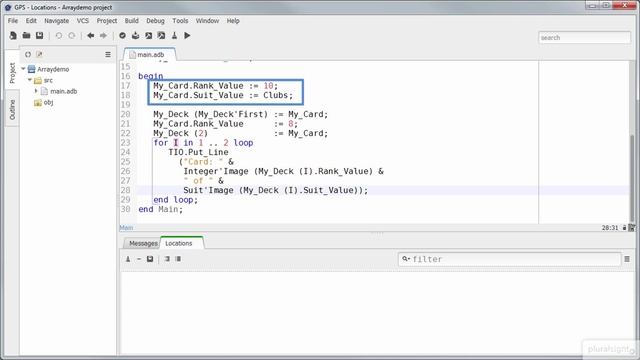The image size is (640, 360).
Task: Click the 'begin' keyword on line 16
Action: tap(151, 76)
